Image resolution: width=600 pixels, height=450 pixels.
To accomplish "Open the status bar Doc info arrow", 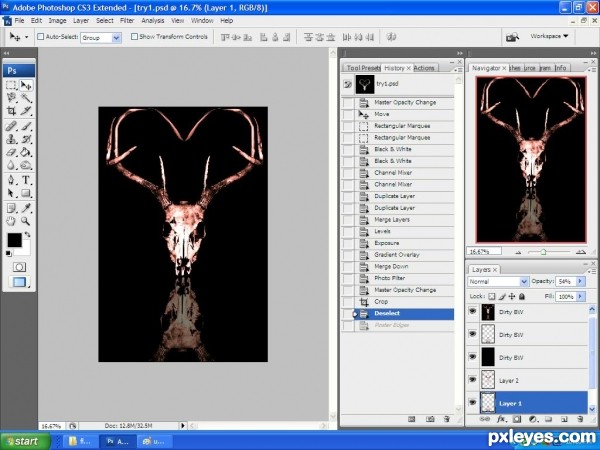I will (183, 426).
